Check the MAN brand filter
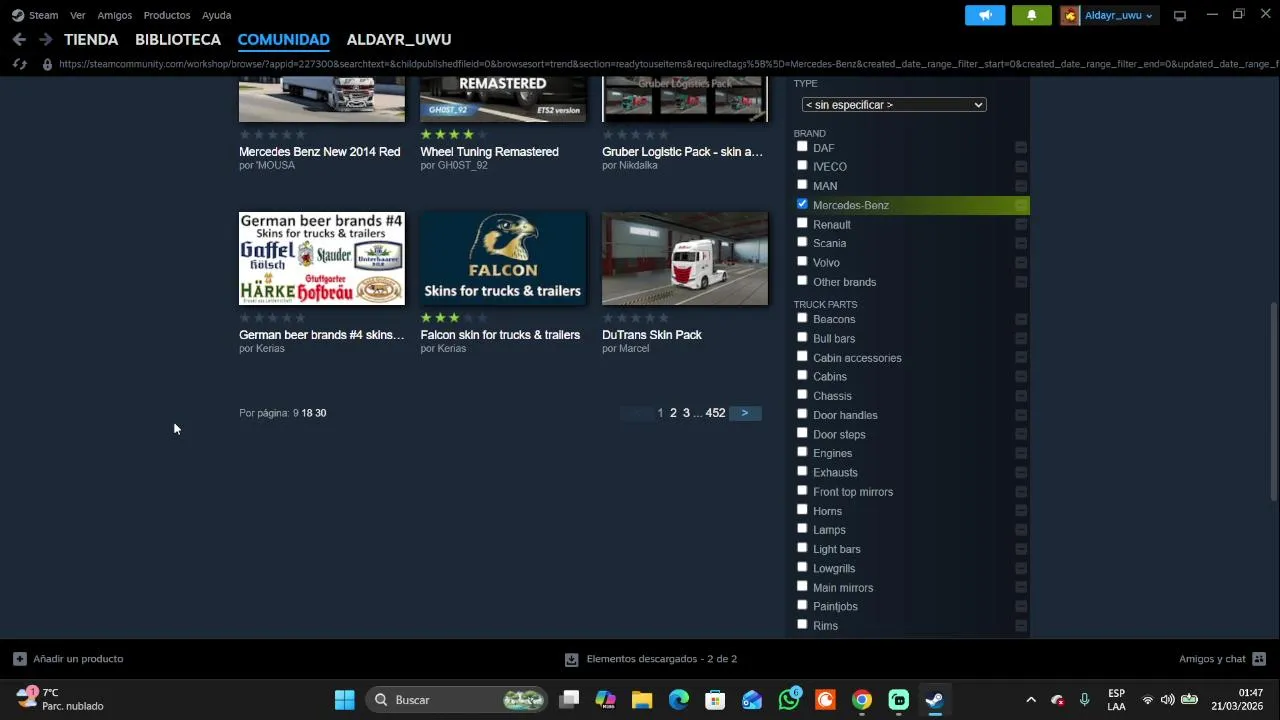The width and height of the screenshot is (1280, 720). click(x=802, y=185)
